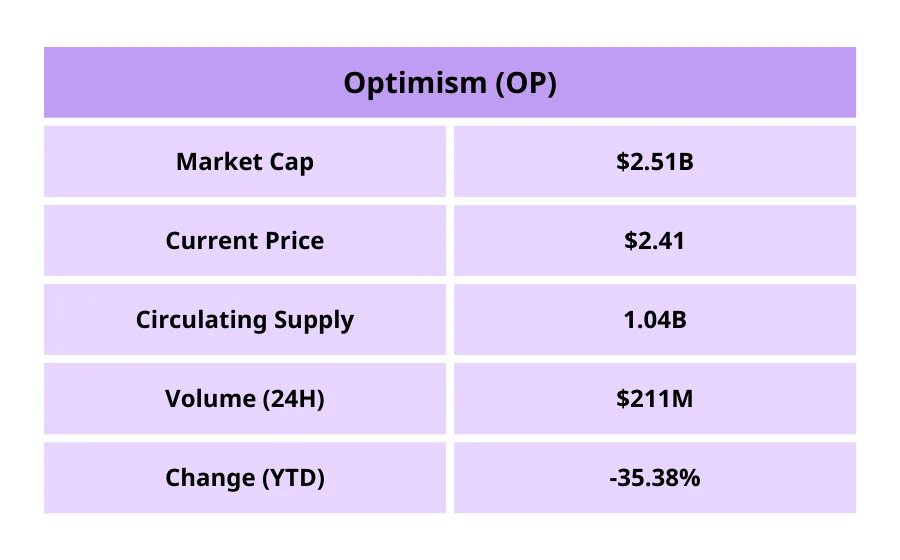Click the 1.04B supply value
This screenshot has height=560, width=900.
(x=655, y=320)
